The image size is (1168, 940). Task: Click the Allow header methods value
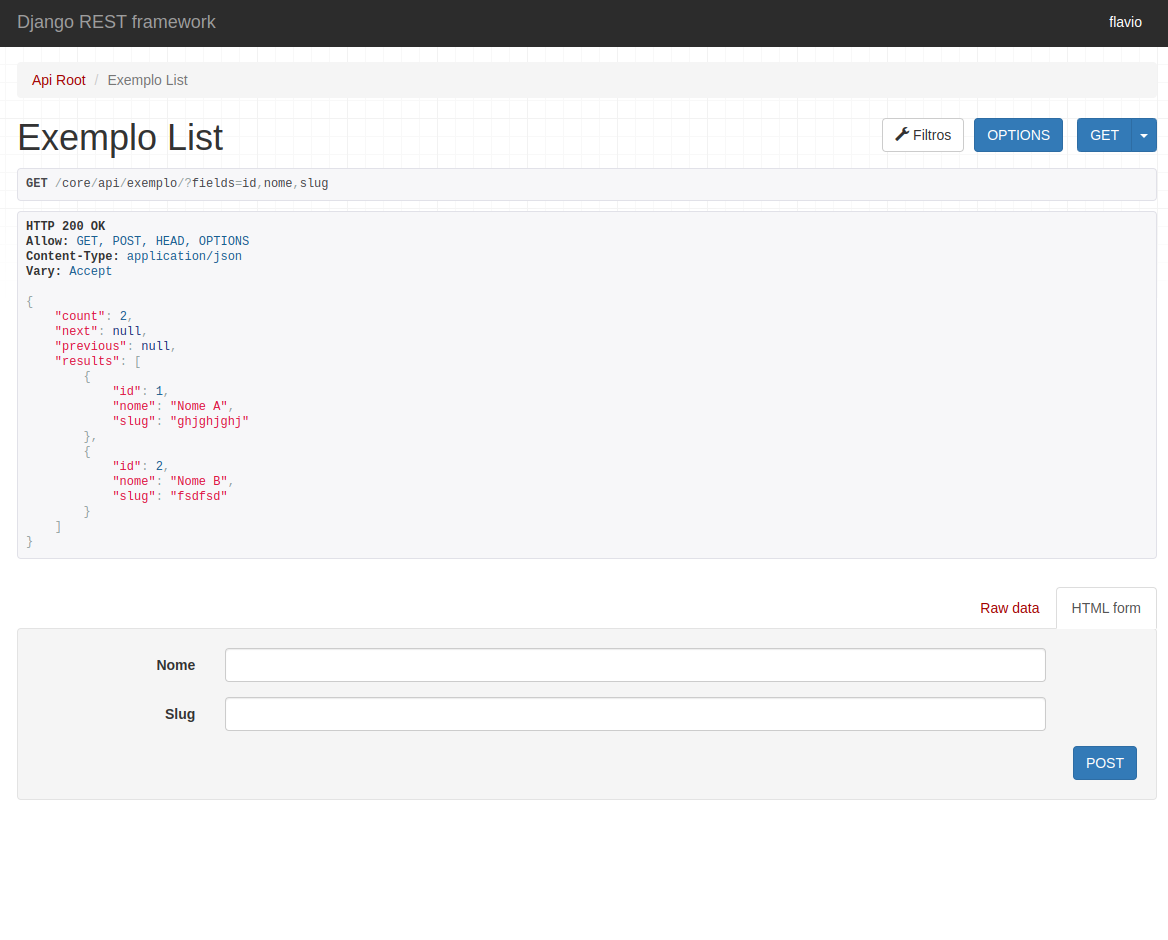point(162,241)
